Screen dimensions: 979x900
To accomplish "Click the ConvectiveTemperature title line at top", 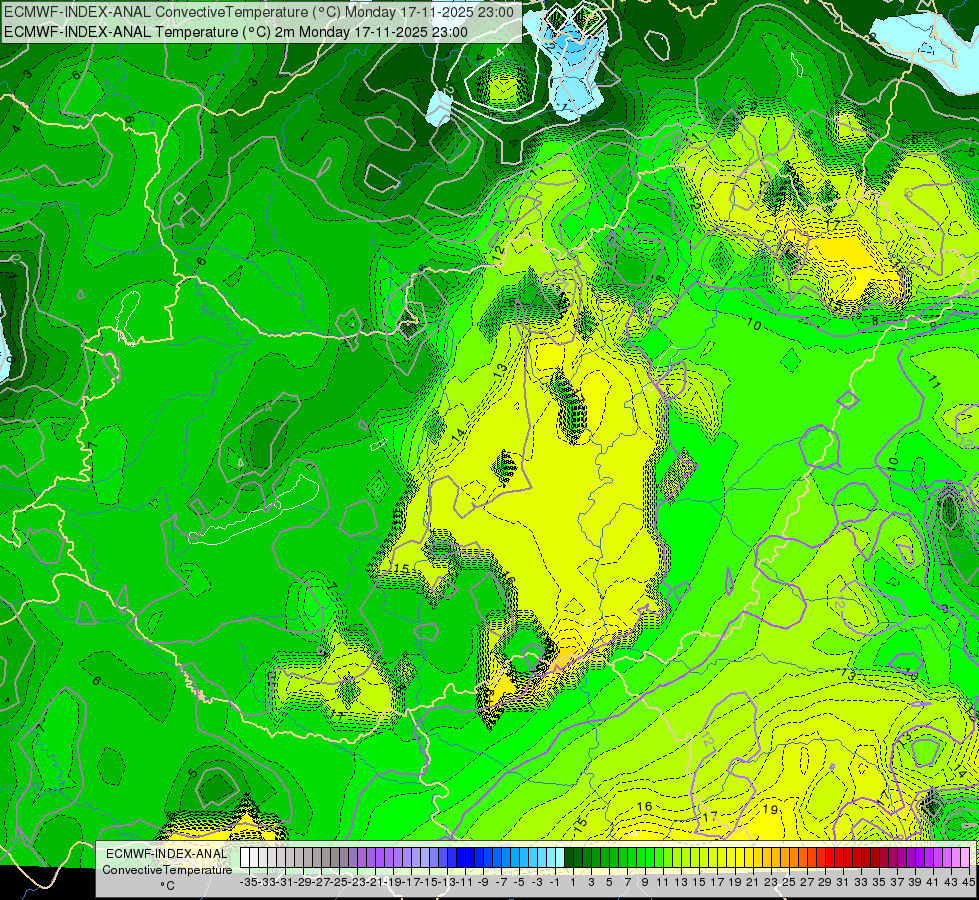I will [x=259, y=12].
